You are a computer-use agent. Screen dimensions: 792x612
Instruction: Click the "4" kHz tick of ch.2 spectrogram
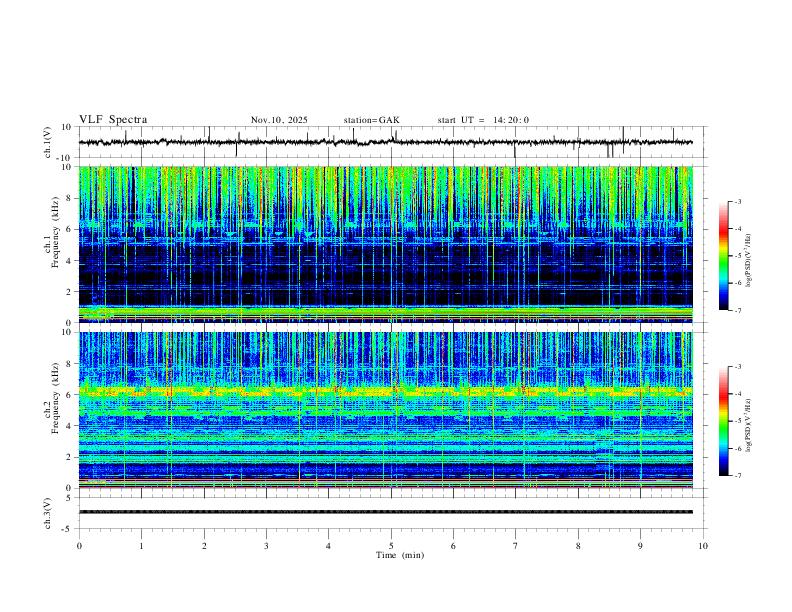pyautogui.click(x=70, y=426)
